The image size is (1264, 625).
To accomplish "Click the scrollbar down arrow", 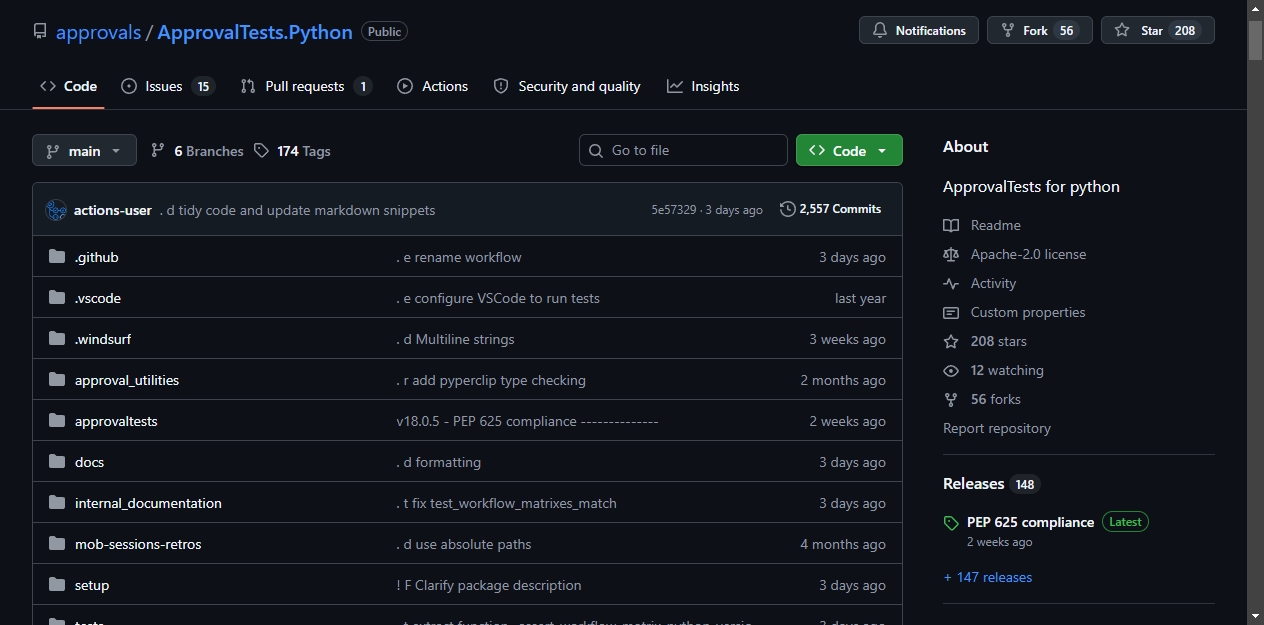I will point(1256,616).
